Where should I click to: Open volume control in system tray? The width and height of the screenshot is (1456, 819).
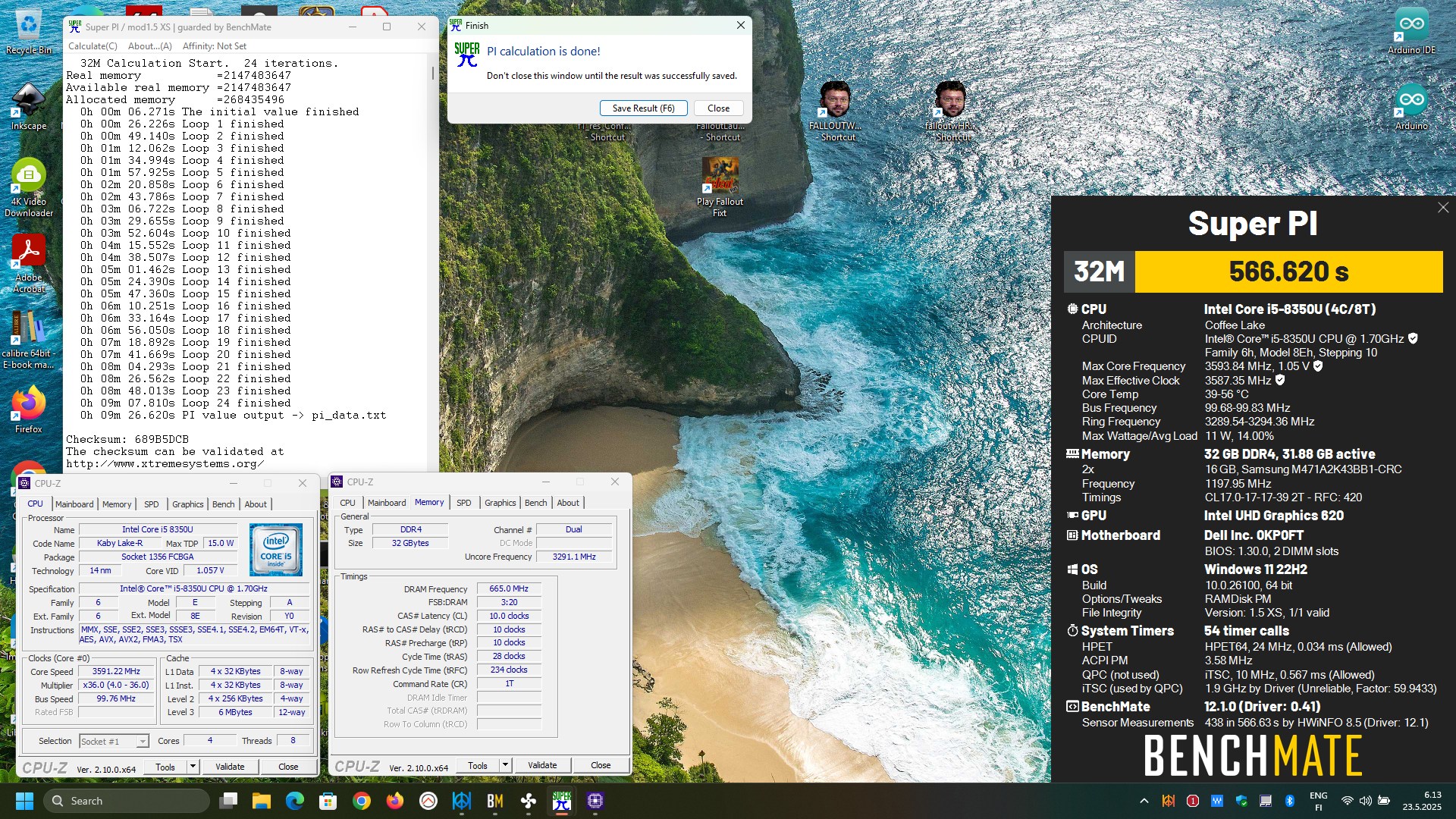pos(1366,801)
